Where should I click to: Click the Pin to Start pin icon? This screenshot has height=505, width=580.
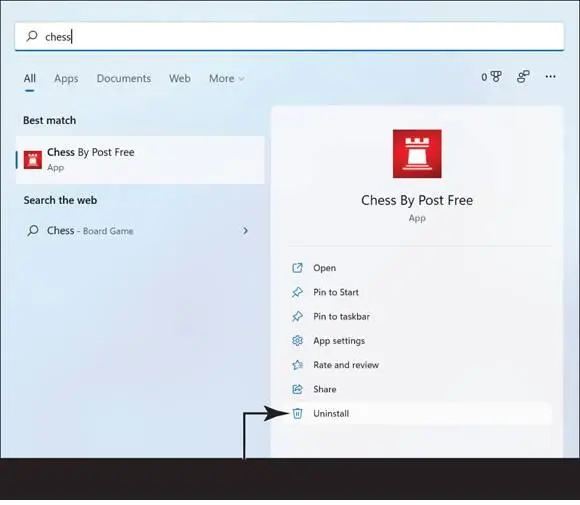click(297, 292)
